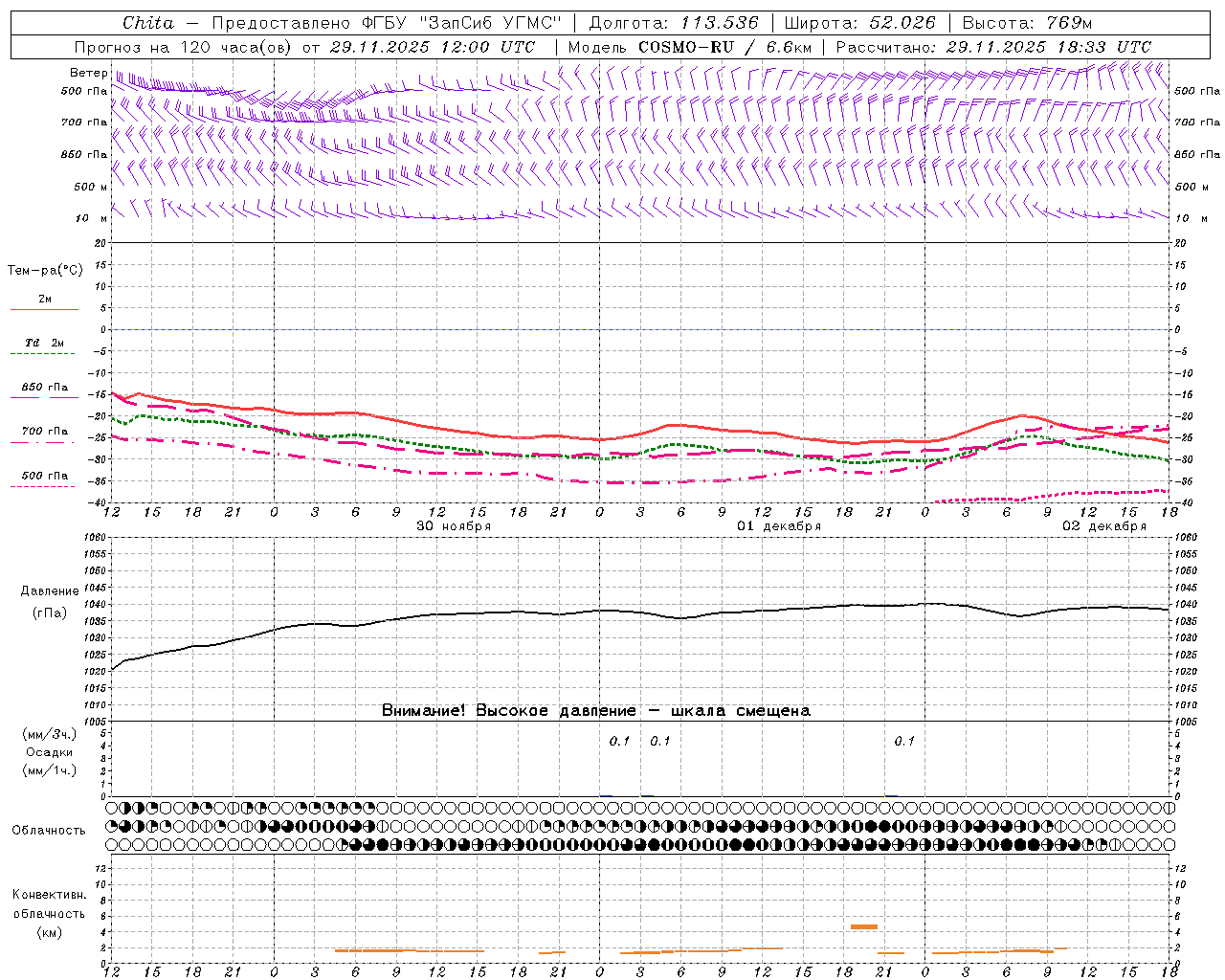The width and height of the screenshot is (1225, 980).
Task: Click the 500 м wind level label on left
Action: (91, 187)
